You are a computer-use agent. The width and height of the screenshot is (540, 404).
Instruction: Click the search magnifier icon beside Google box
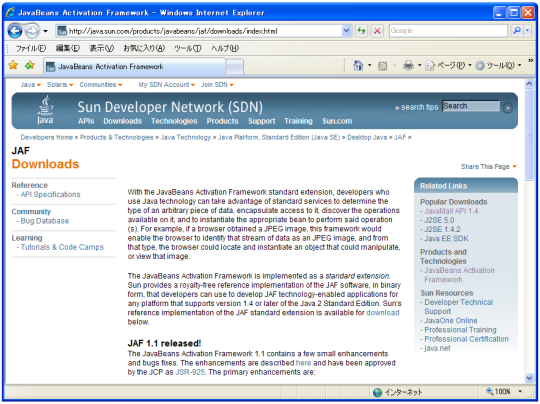tap(517, 31)
